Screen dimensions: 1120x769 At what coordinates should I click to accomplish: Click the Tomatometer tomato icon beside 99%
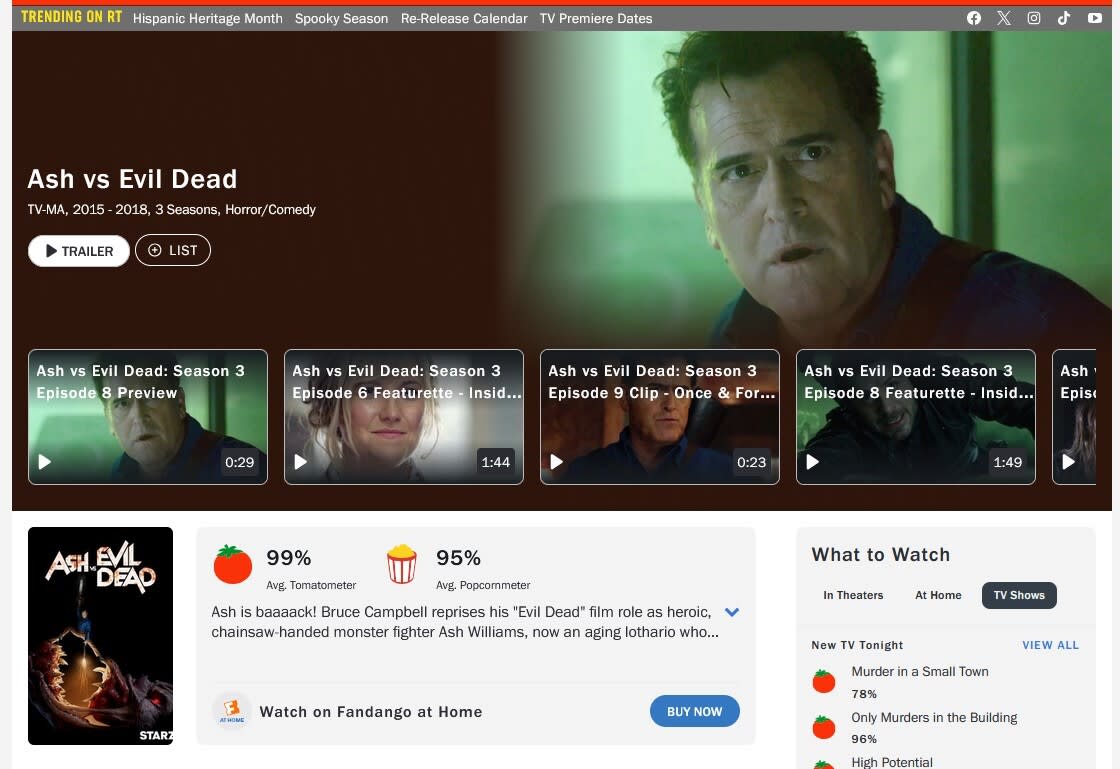(x=233, y=564)
